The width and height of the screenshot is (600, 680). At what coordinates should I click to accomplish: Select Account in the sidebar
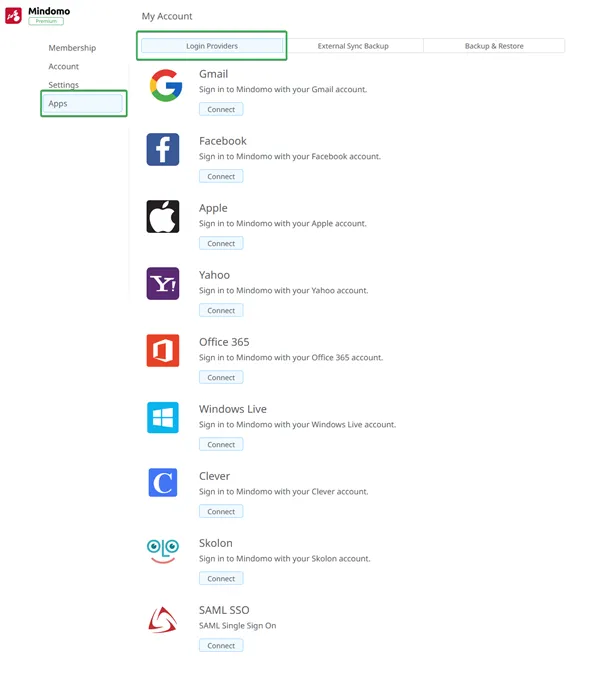(64, 66)
